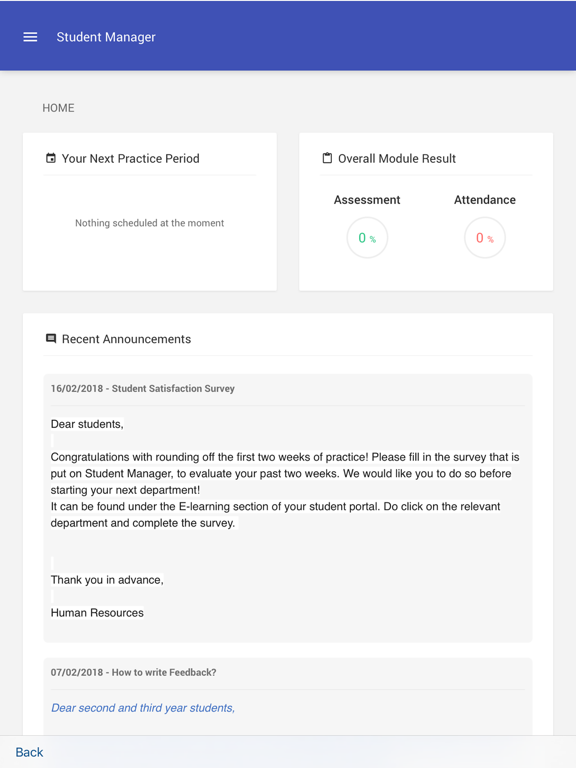Select the Attendance 0% circular gauge
The height and width of the screenshot is (768, 576).
pos(484,238)
